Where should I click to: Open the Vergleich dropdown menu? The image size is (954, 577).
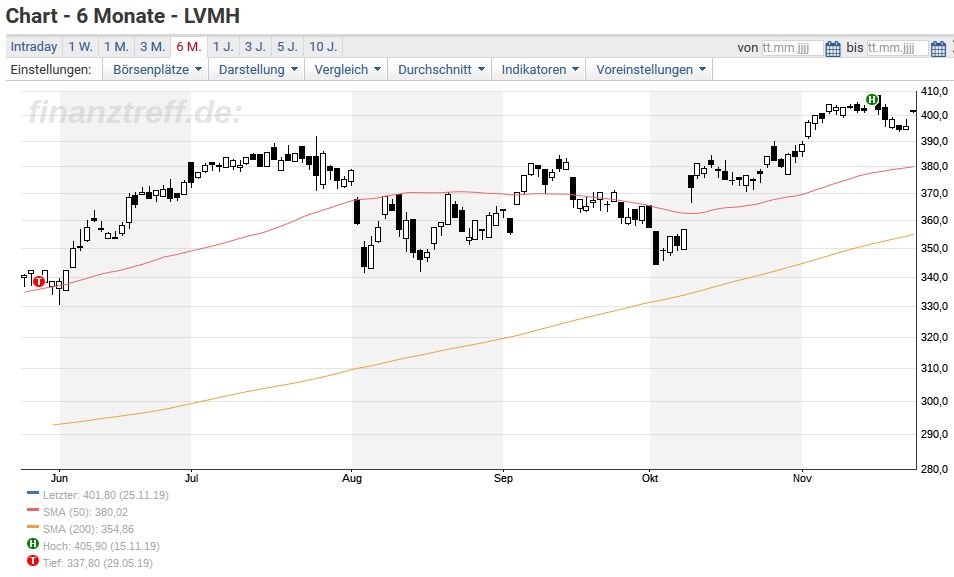(x=347, y=69)
